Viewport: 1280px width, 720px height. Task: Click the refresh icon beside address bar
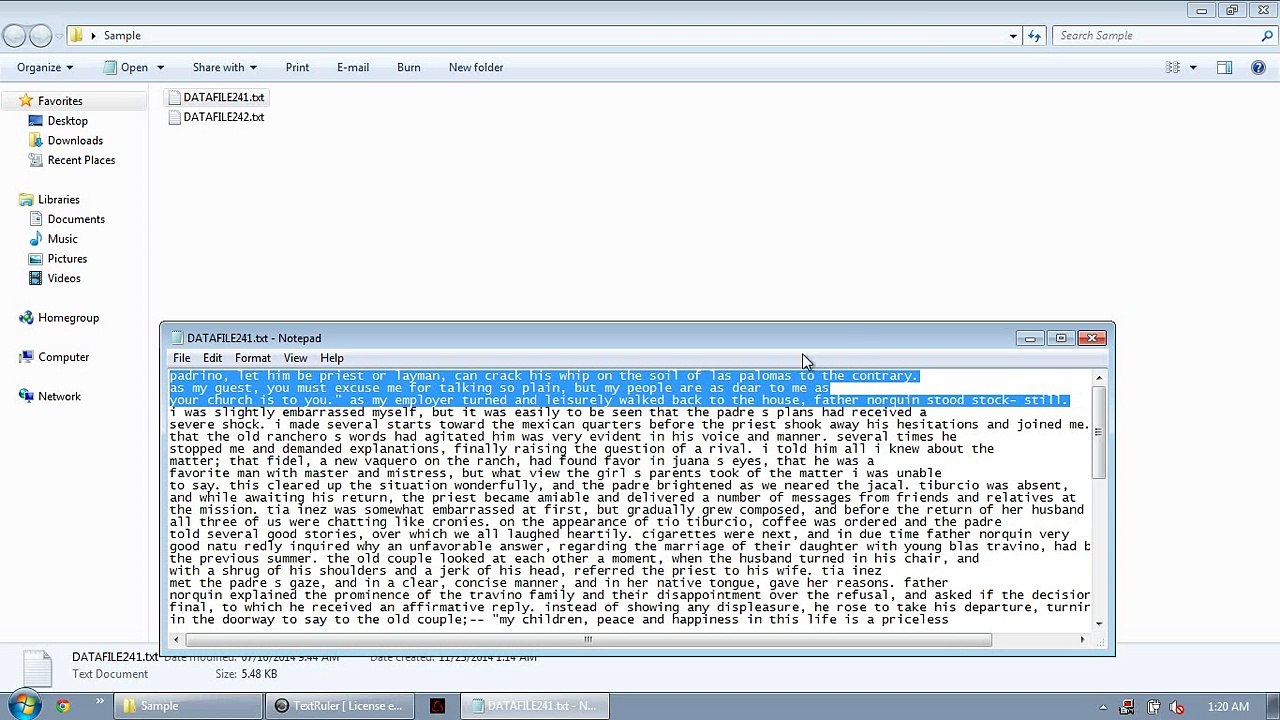1034,36
